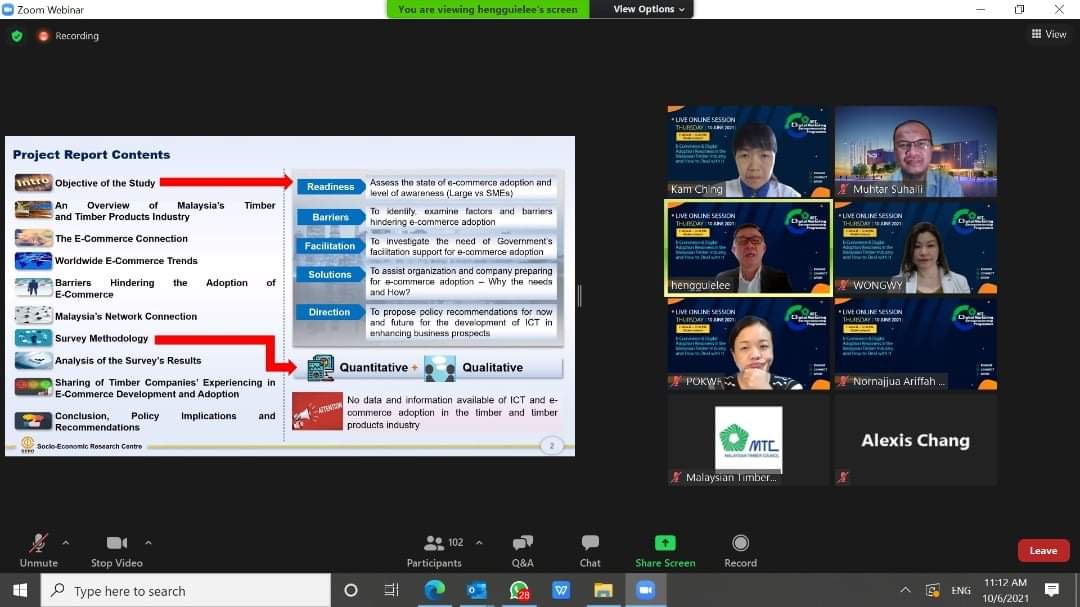Screen dimensions: 1080x607
Task: Click "Analysis of the Survey's Results" text
Action: click(128, 360)
